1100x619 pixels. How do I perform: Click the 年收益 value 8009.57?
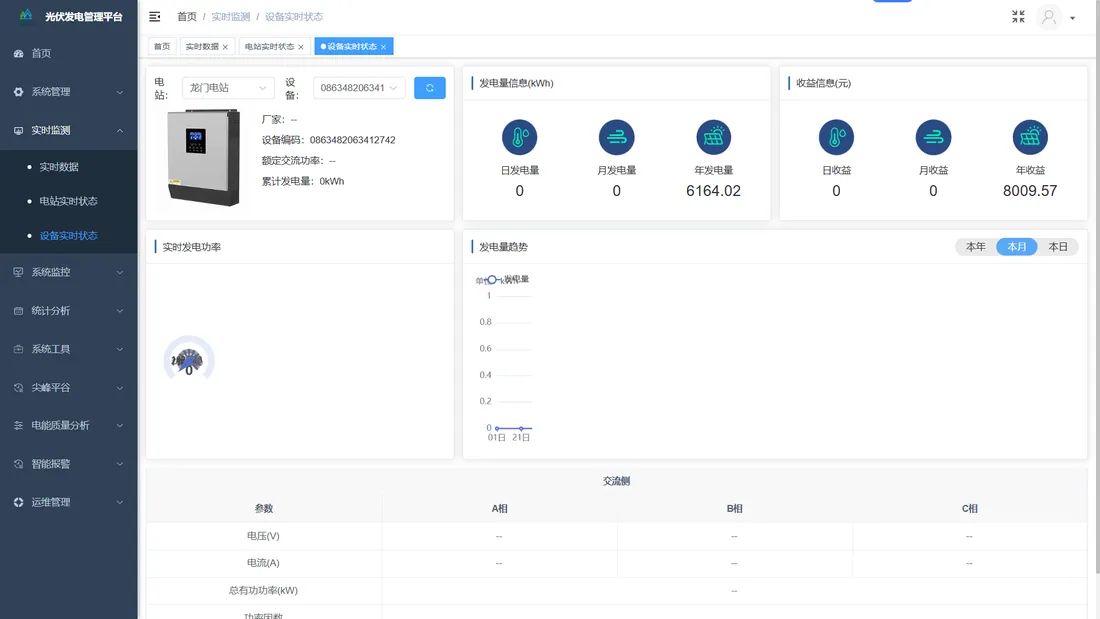[1030, 191]
